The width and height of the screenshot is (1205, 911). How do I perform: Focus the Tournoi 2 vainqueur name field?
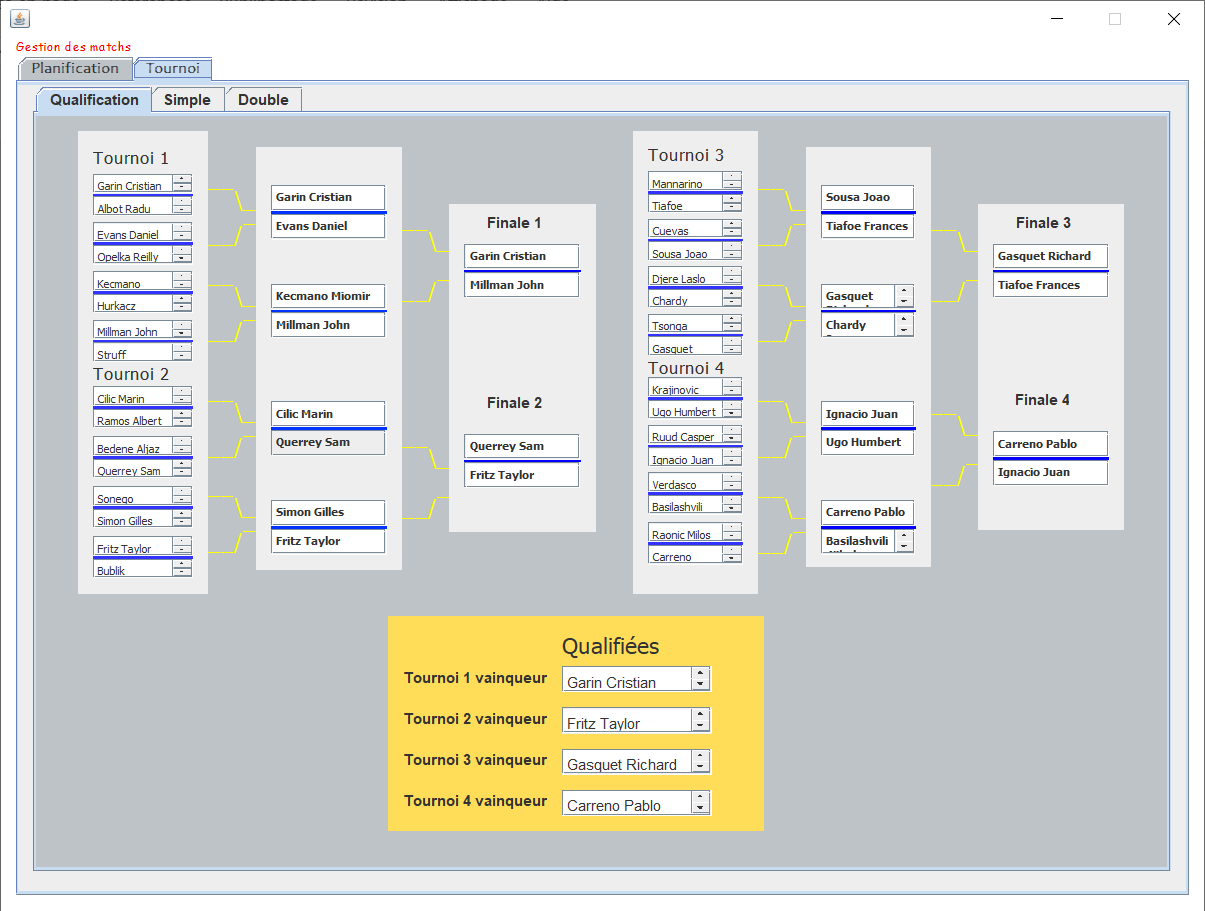click(627, 720)
